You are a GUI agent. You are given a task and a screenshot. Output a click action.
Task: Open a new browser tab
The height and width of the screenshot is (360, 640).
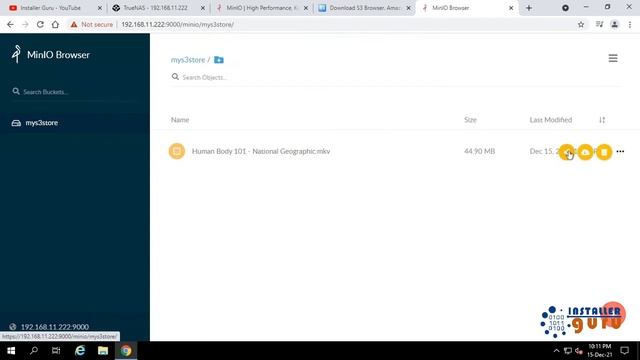(529, 8)
